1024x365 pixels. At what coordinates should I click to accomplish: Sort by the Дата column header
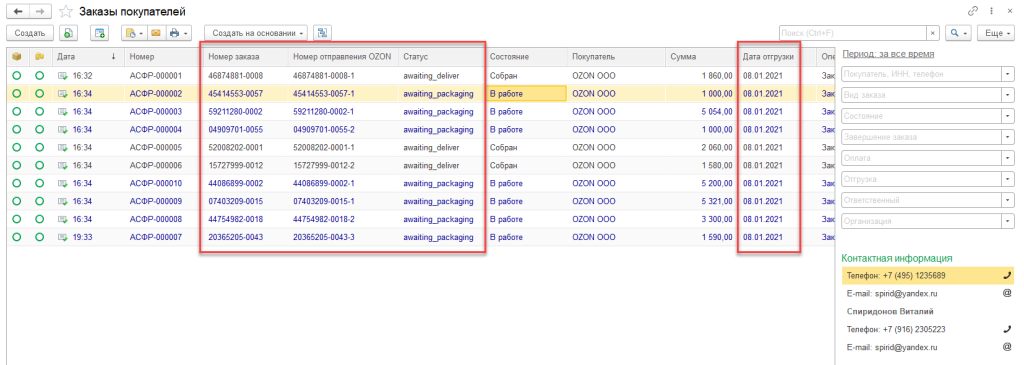(x=88, y=57)
